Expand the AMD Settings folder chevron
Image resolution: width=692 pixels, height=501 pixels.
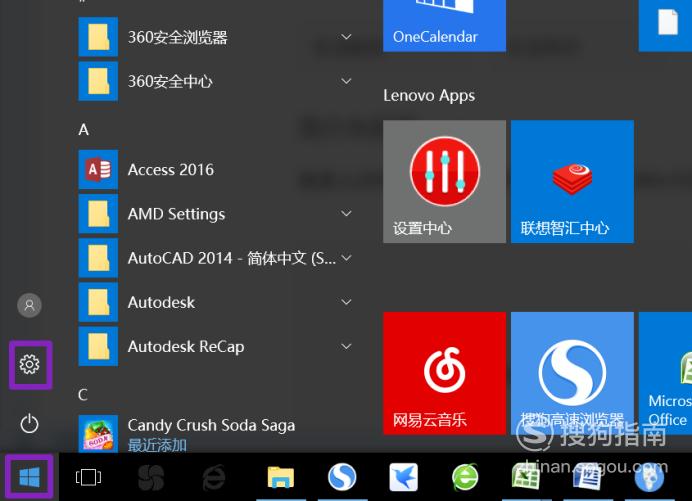point(347,214)
